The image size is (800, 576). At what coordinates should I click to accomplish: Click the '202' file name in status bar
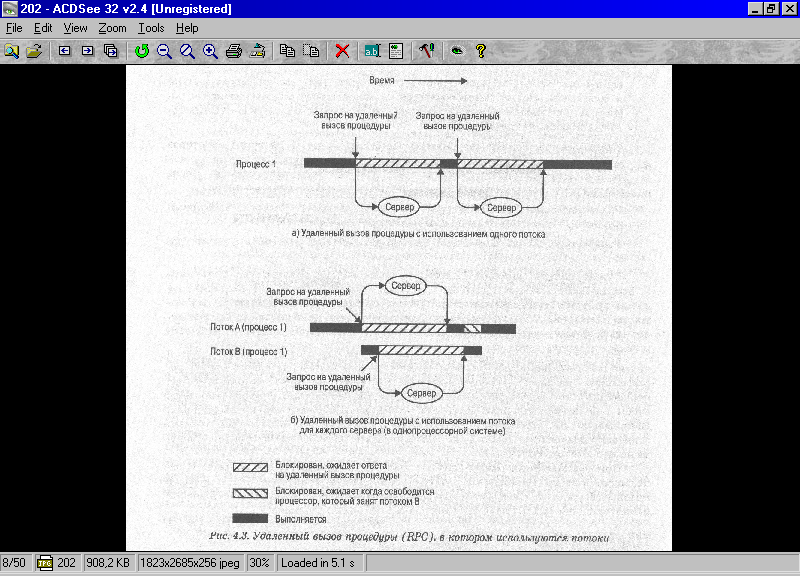tap(66, 563)
